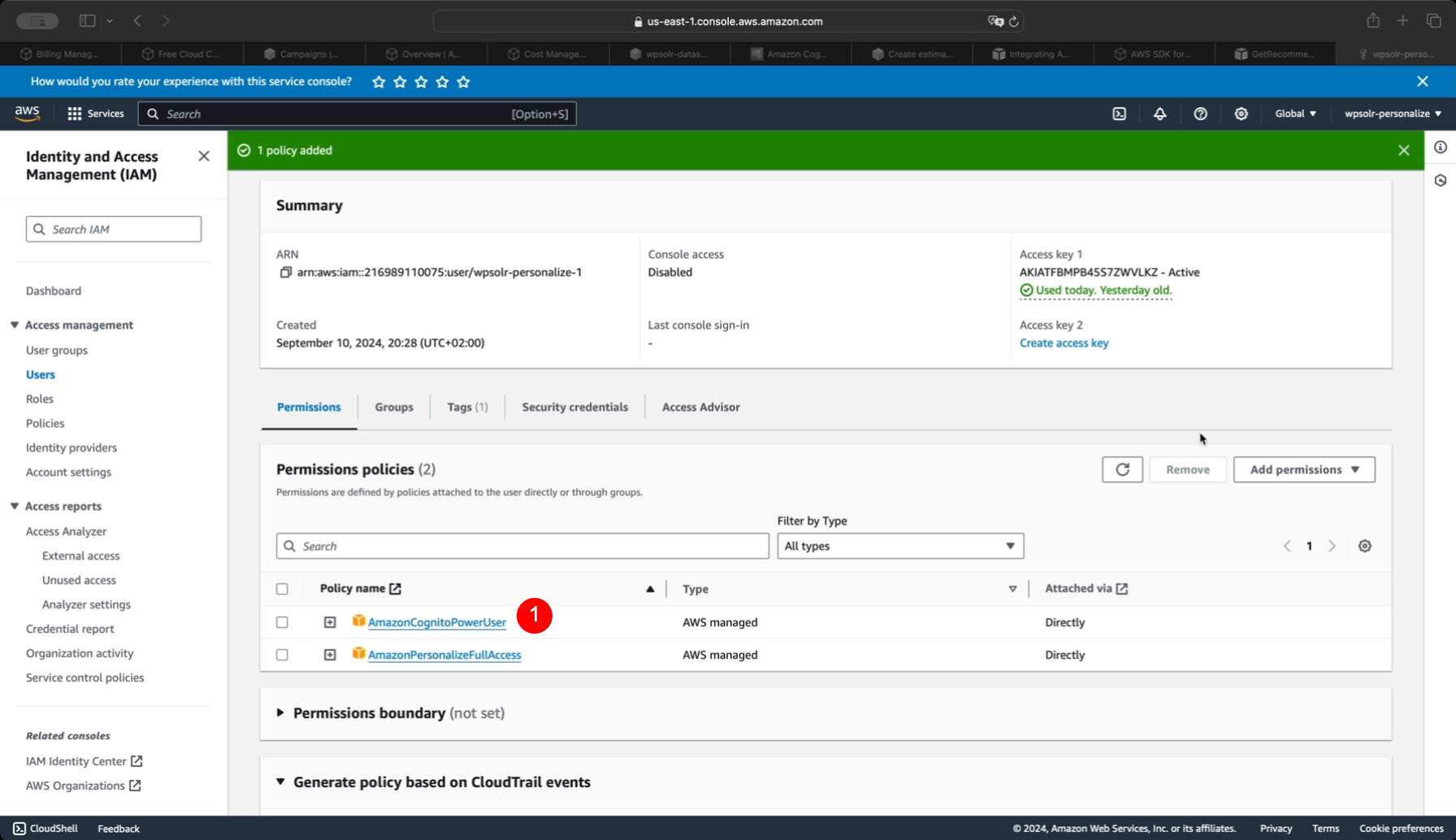Go to next page of policies
This screenshot has width=1456, height=840.
tap(1332, 546)
